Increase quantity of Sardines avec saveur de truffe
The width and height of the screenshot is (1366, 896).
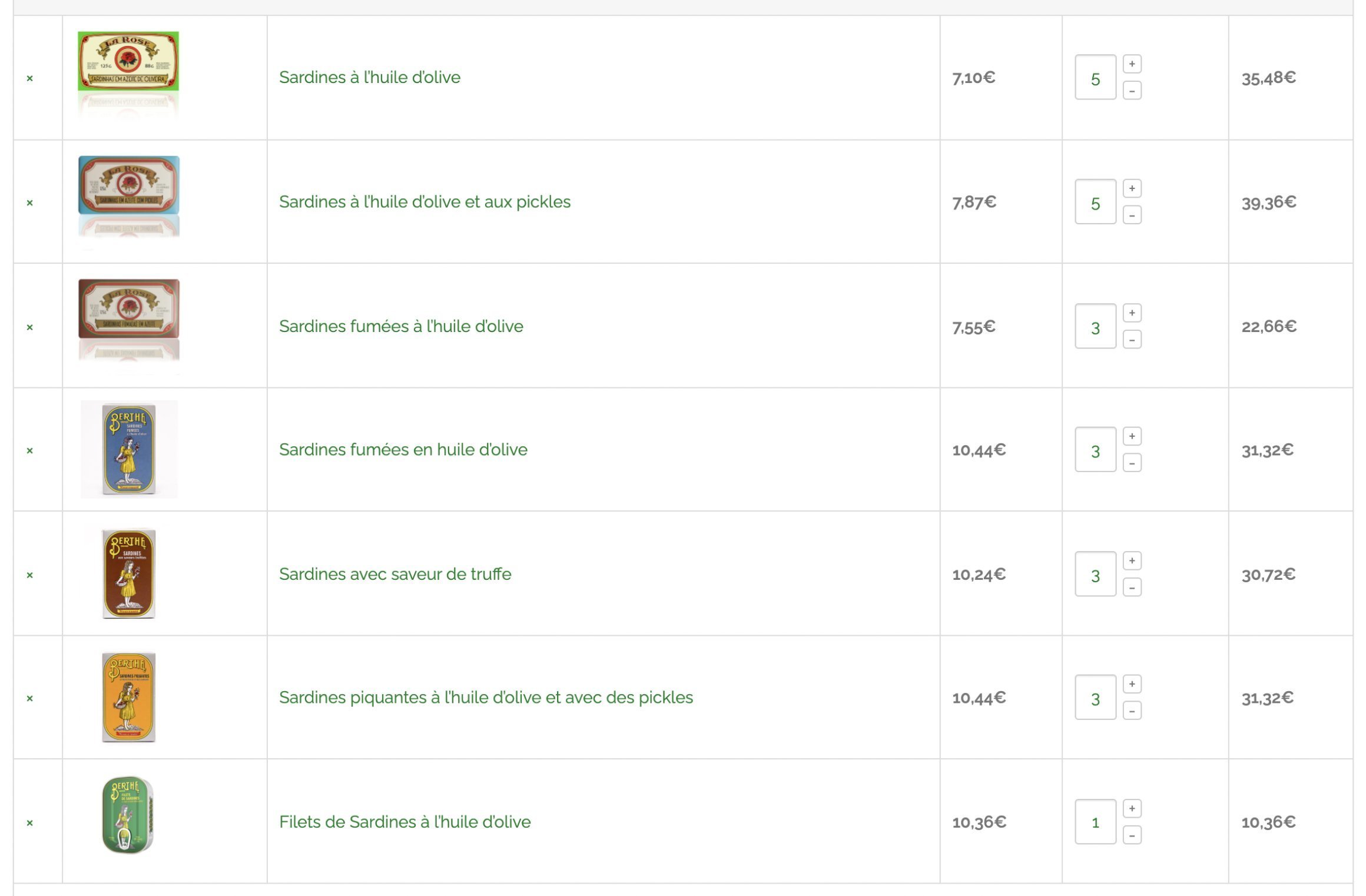click(1132, 561)
